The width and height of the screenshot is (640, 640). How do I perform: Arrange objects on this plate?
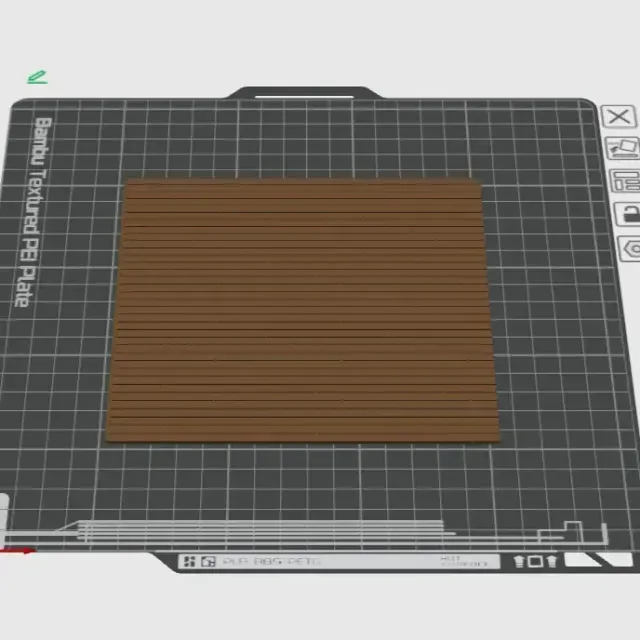625,181
